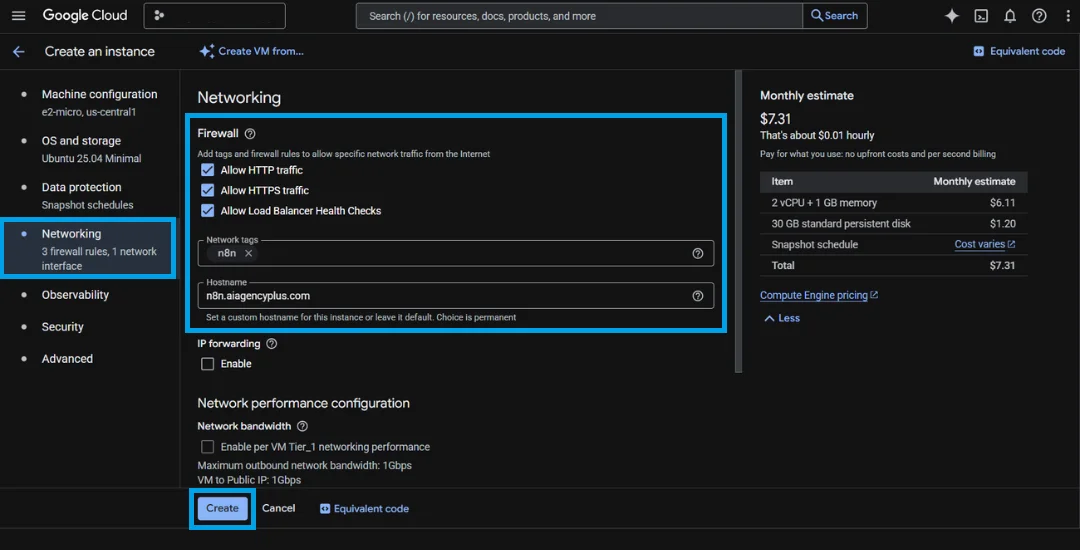The height and width of the screenshot is (550, 1080).
Task: Activate Cloud Shell terminal icon
Action: pos(982,17)
